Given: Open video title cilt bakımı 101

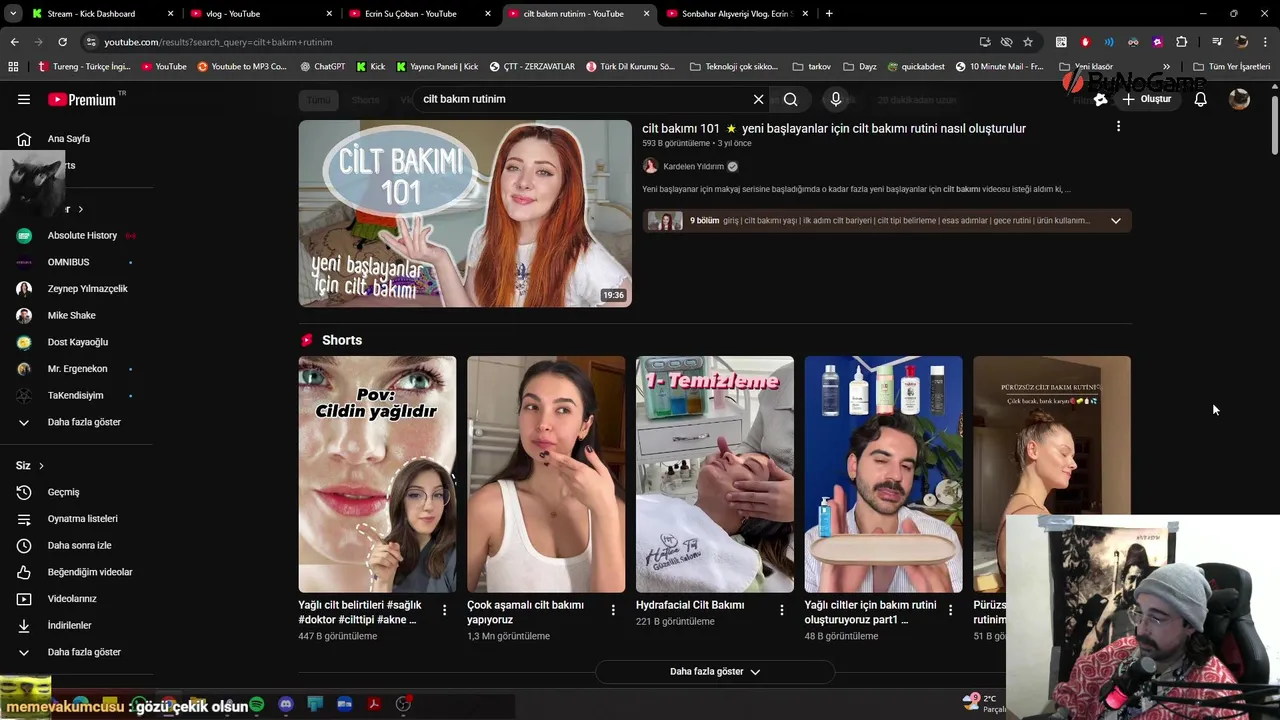Looking at the screenshot, I should point(834,128).
